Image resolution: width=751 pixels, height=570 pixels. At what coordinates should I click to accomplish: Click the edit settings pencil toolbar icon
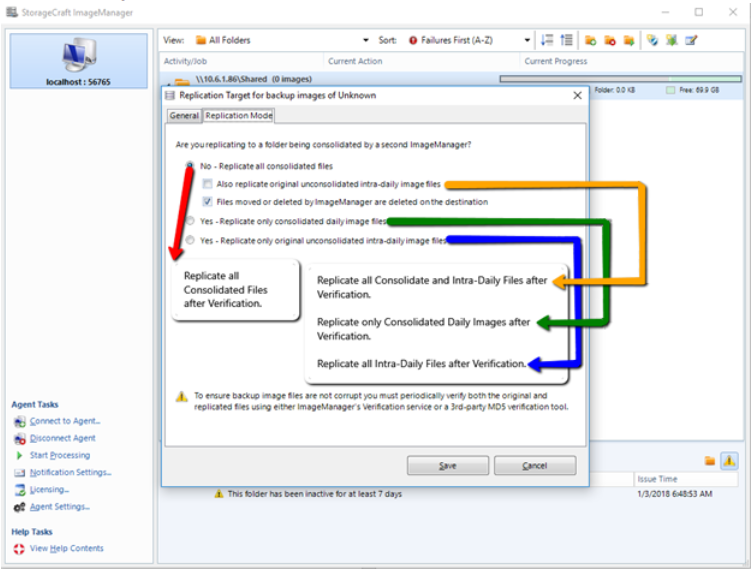point(691,40)
